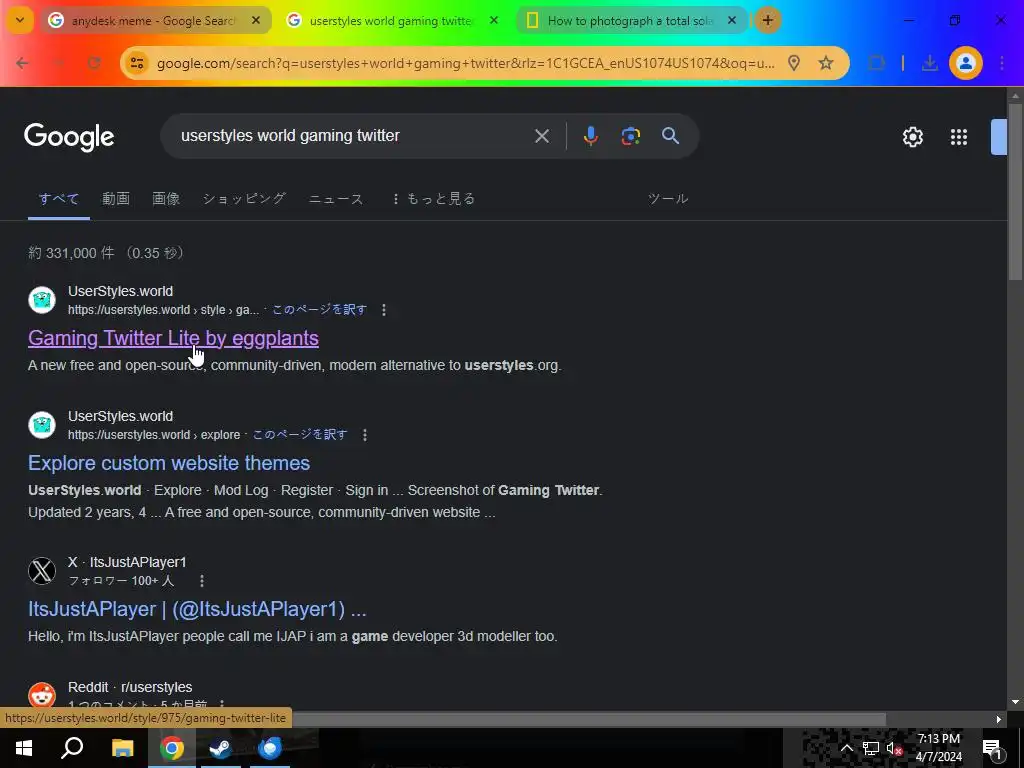The width and height of the screenshot is (1024, 768).
Task: Search by image with Google Lens icon
Action: (x=630, y=136)
